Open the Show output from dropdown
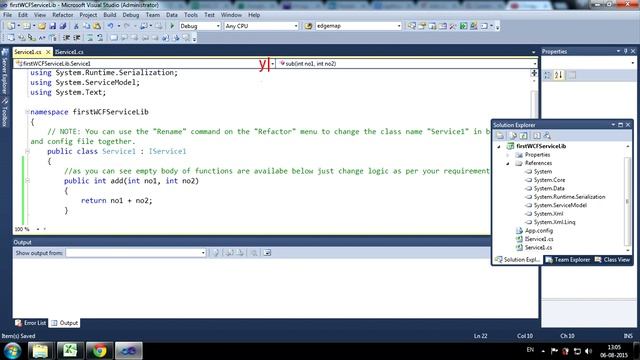640x360 pixels. [136, 253]
